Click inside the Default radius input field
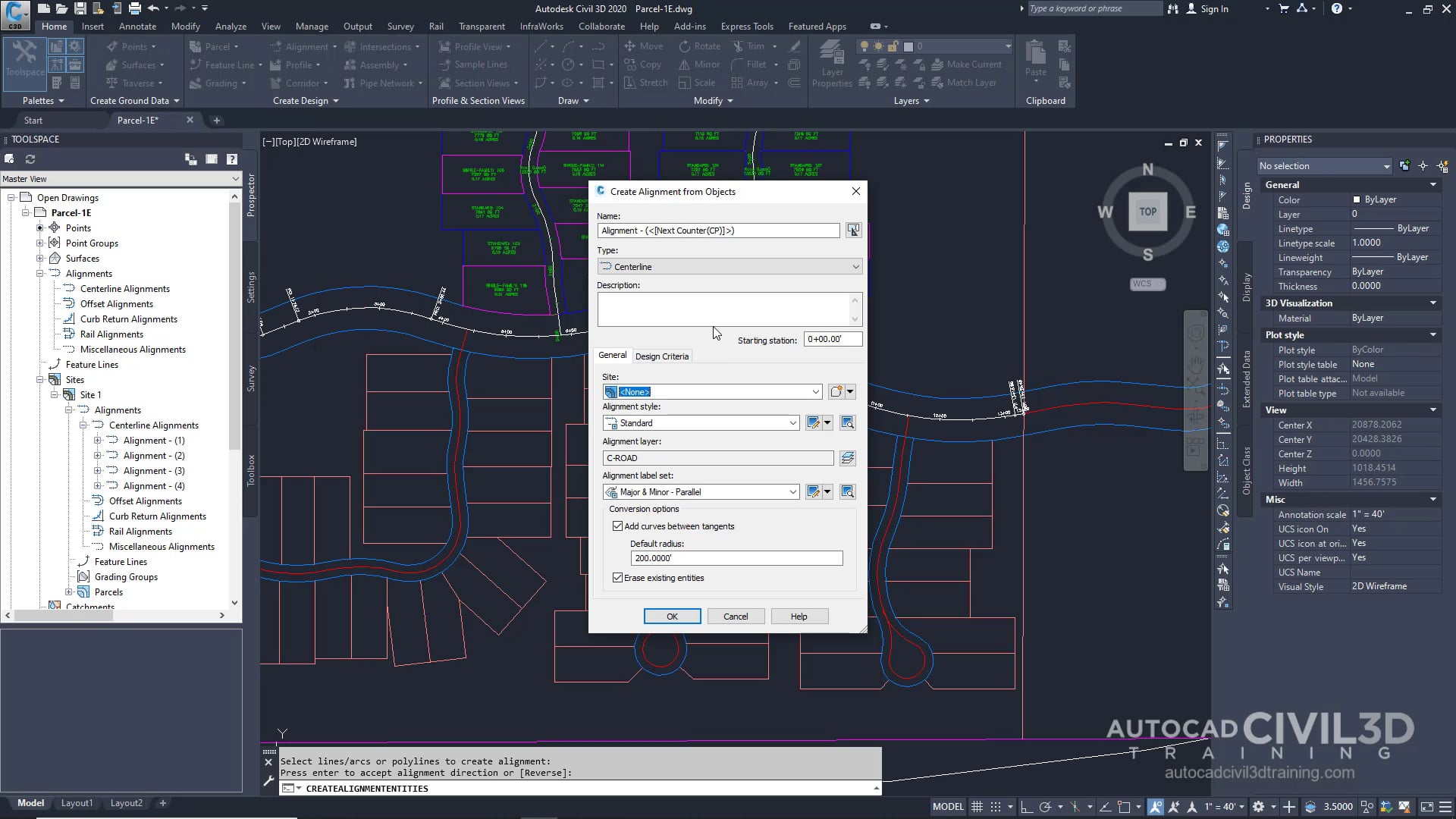 tap(735, 558)
